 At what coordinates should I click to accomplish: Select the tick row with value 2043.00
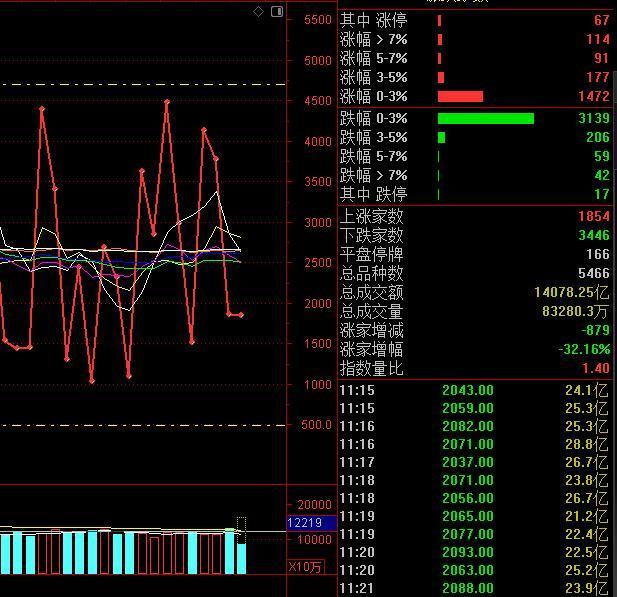474,390
